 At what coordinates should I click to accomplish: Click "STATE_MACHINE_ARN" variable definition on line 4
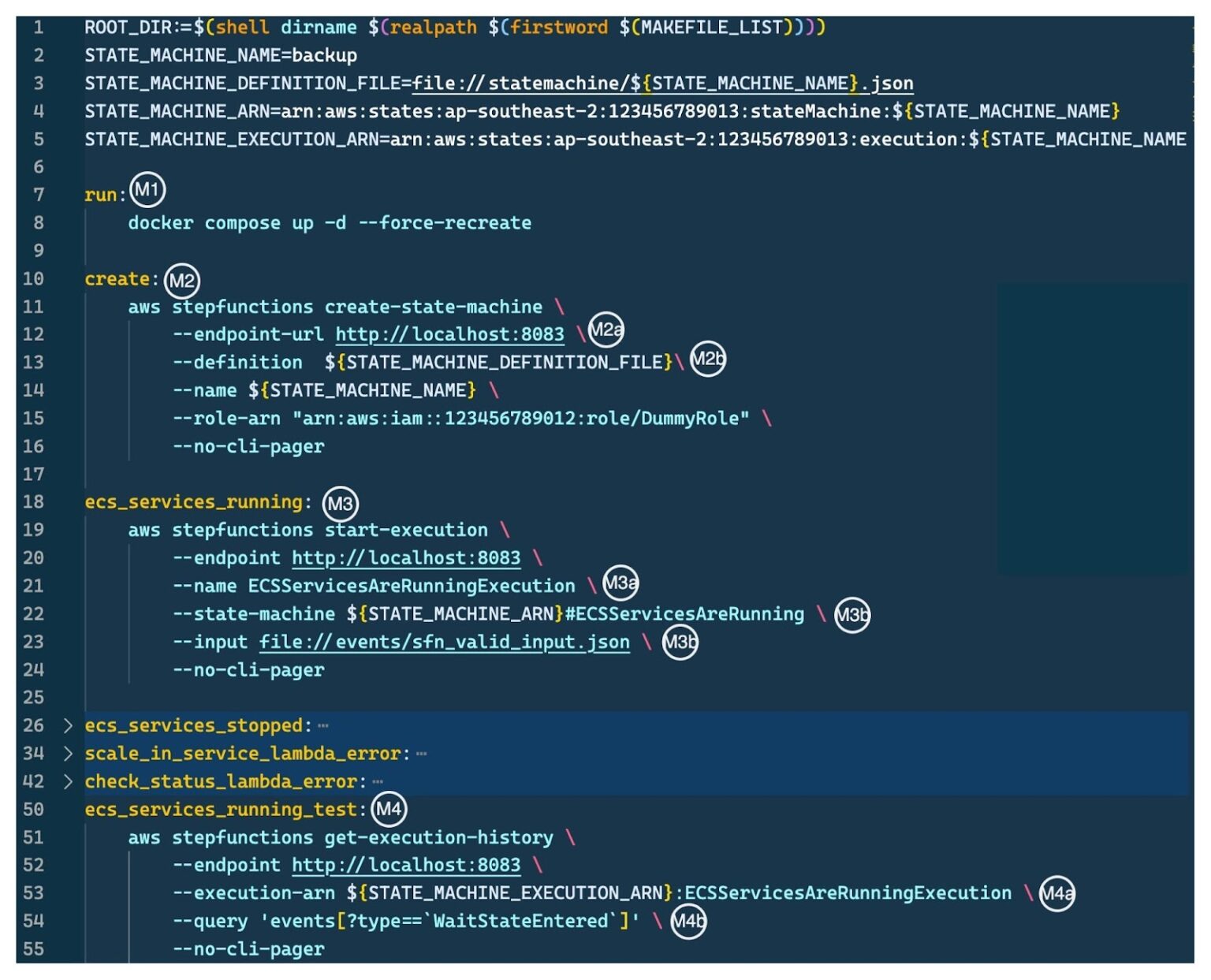[177, 111]
